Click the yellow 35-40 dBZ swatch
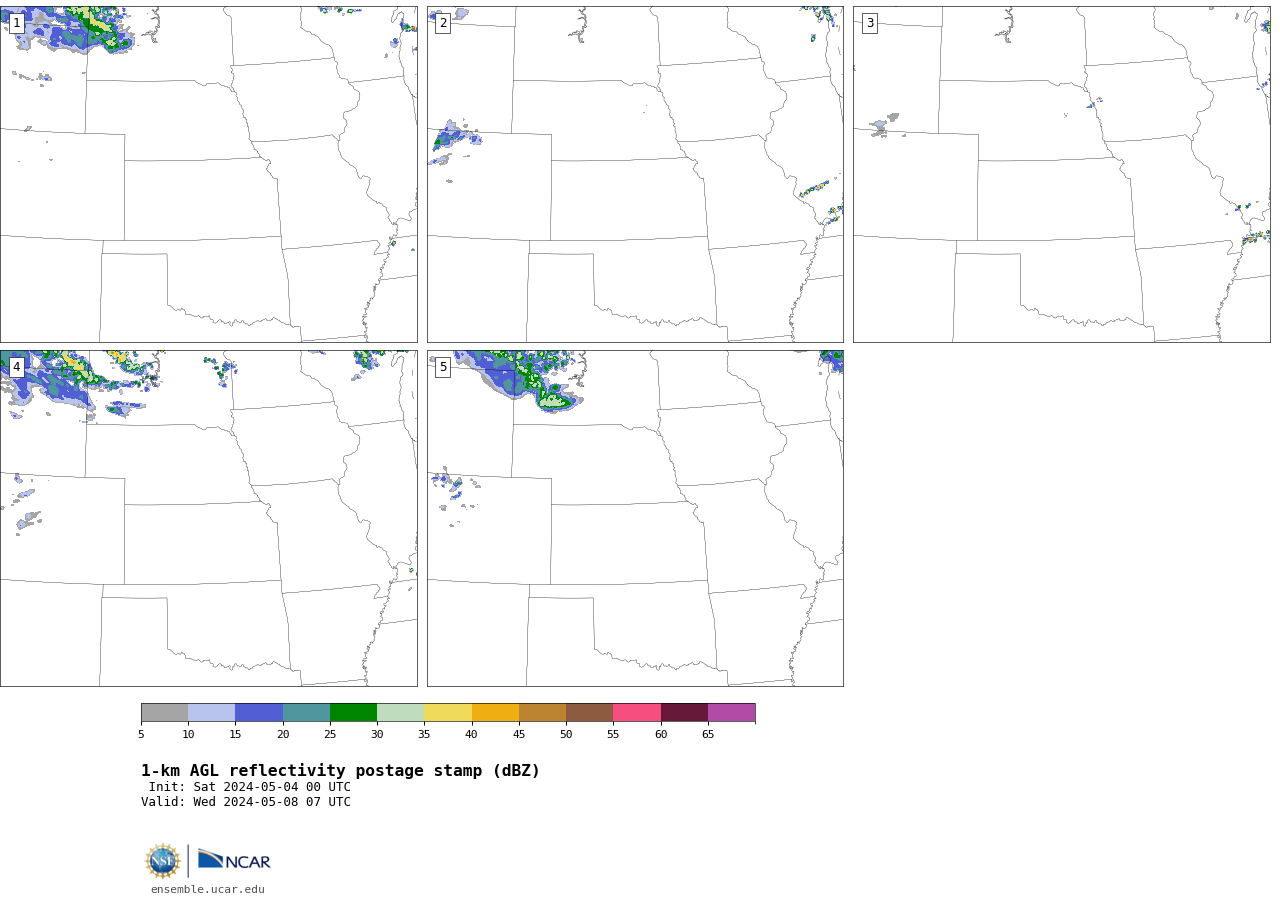 tap(448, 712)
